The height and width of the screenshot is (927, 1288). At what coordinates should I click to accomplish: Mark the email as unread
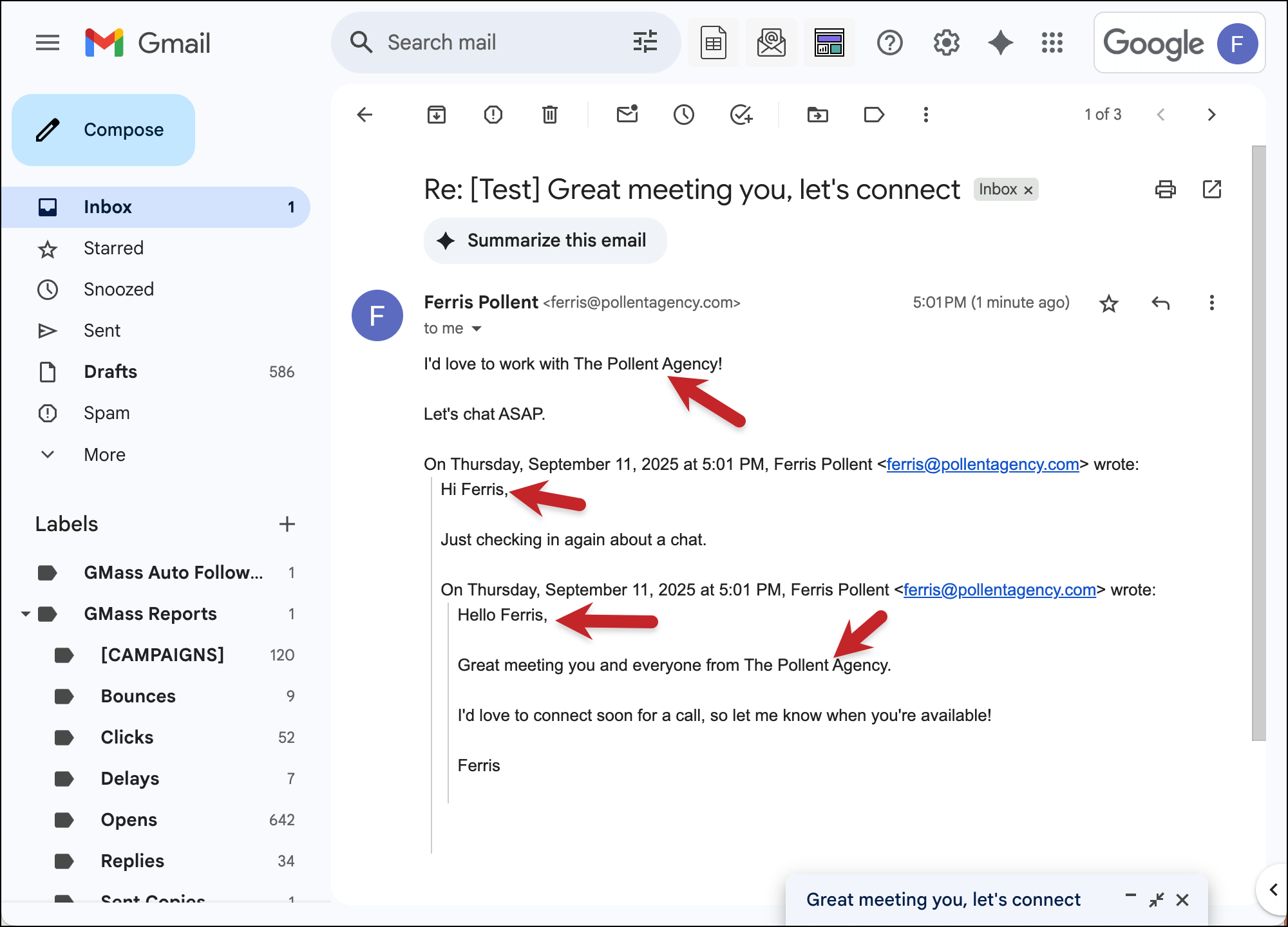pos(627,115)
